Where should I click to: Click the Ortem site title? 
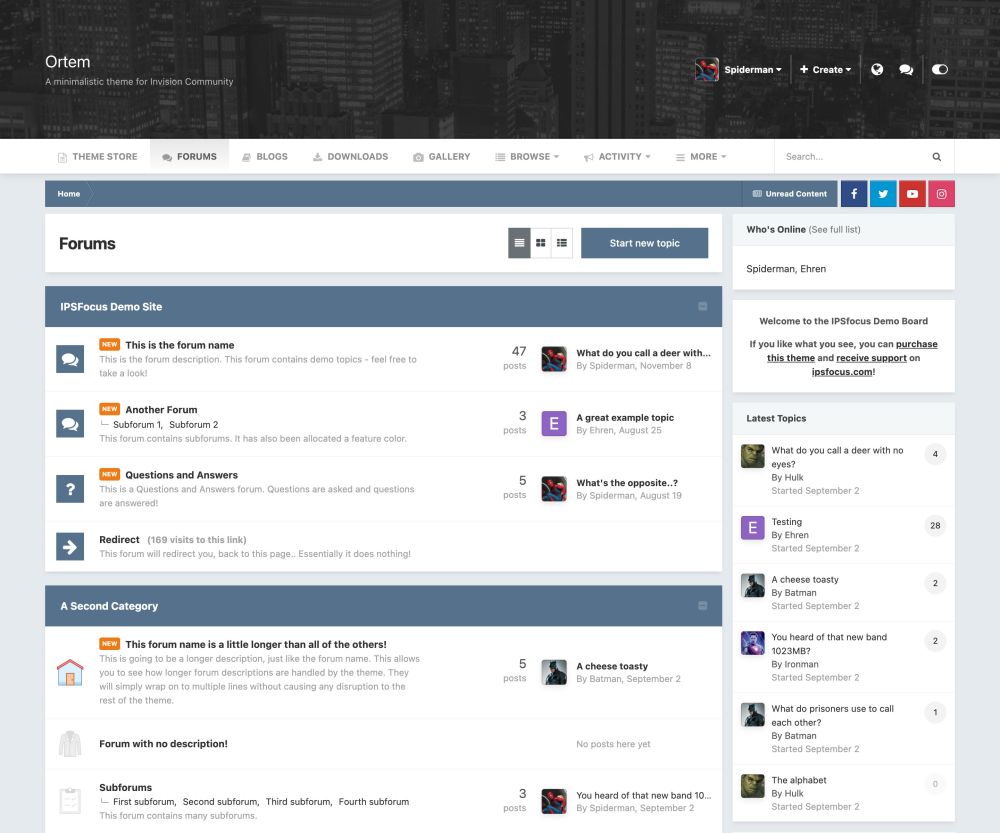(x=68, y=62)
